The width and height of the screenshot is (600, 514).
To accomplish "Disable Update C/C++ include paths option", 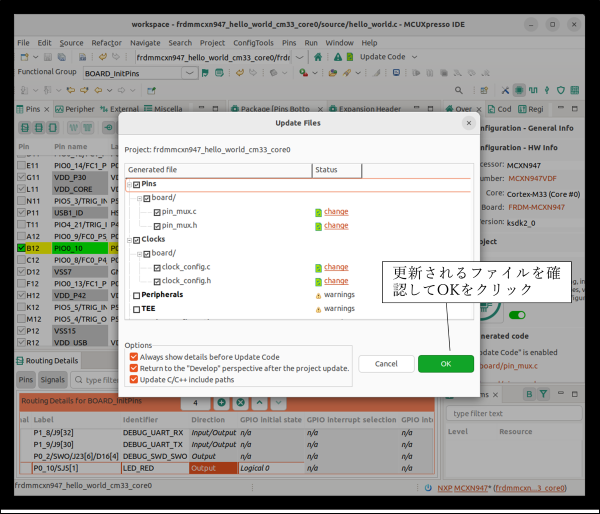I will [x=134, y=380].
